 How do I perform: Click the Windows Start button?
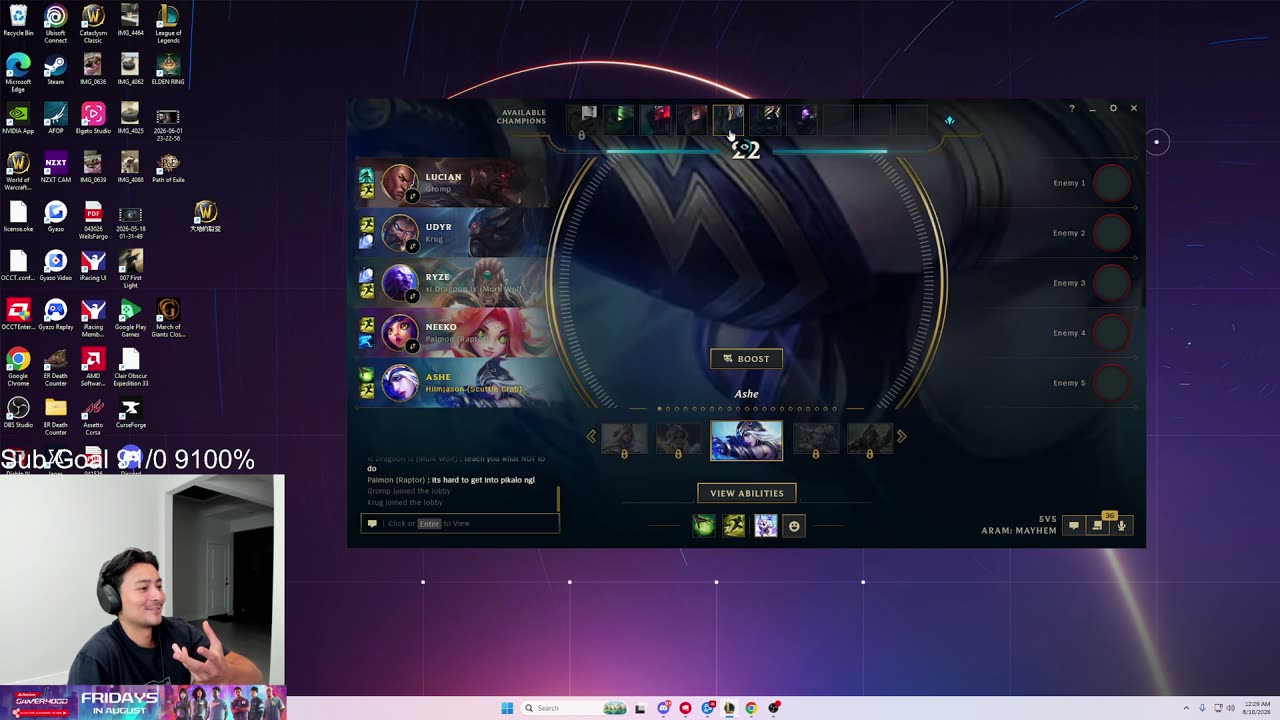coord(507,708)
